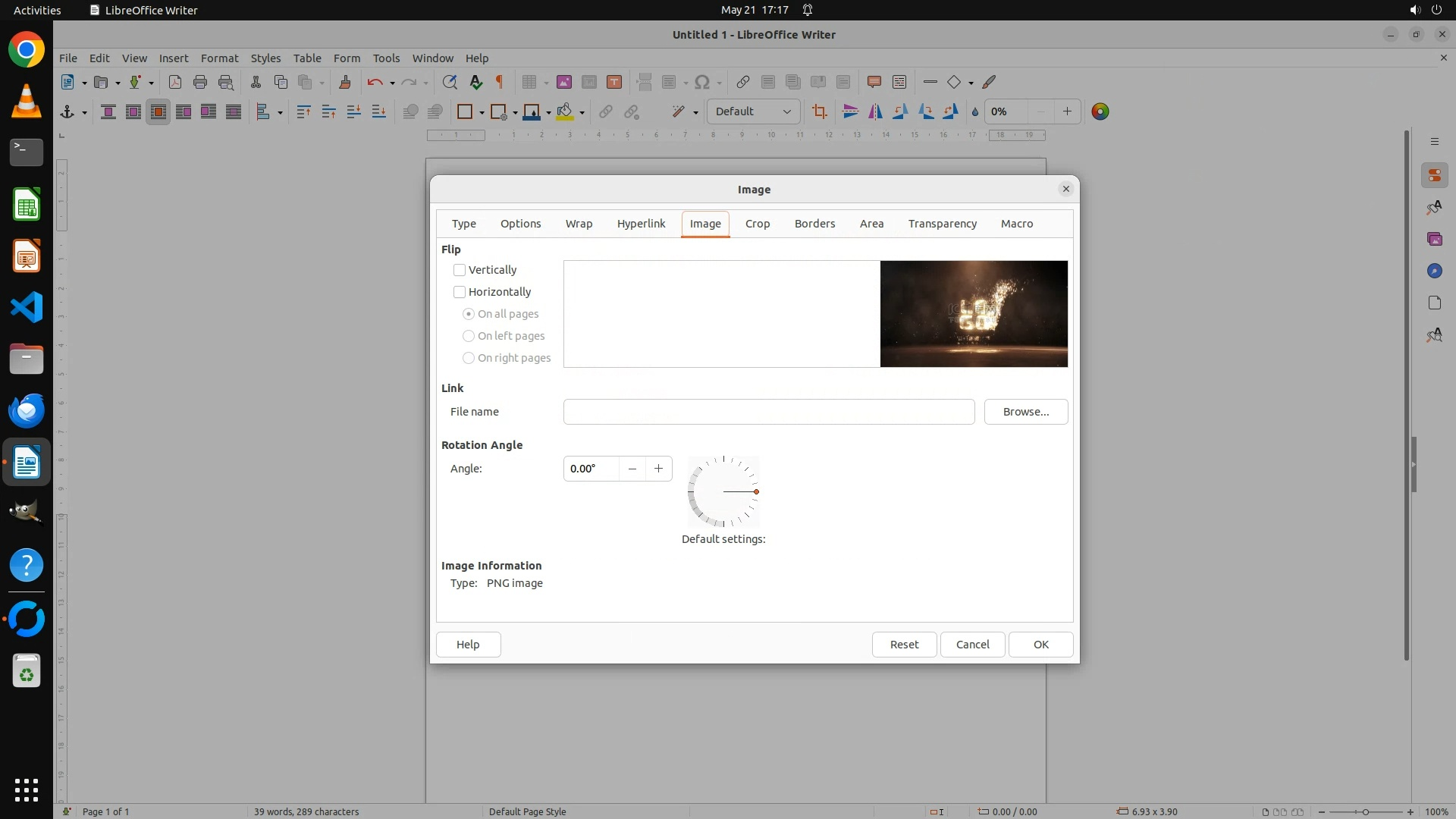The height and width of the screenshot is (819, 1456).
Task: Enable the Vertically flip checkbox
Action: pos(460,270)
